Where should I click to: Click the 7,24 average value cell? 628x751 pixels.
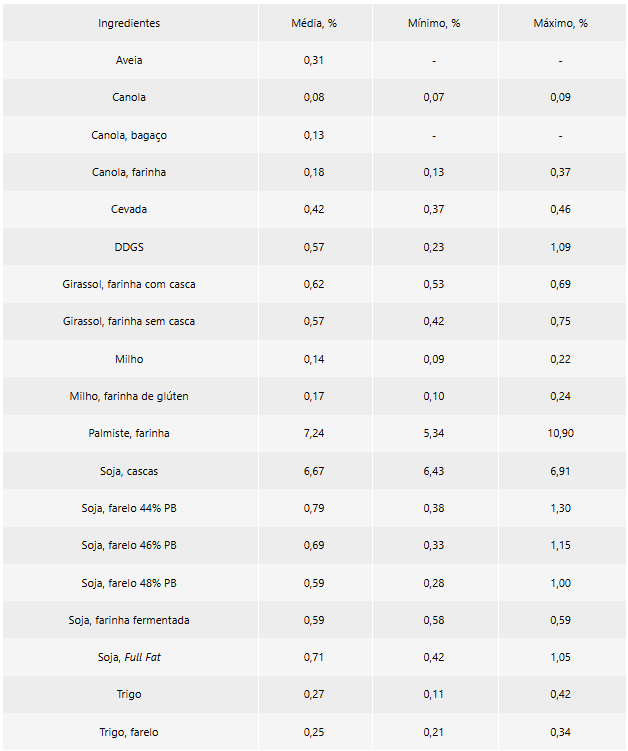click(314, 433)
